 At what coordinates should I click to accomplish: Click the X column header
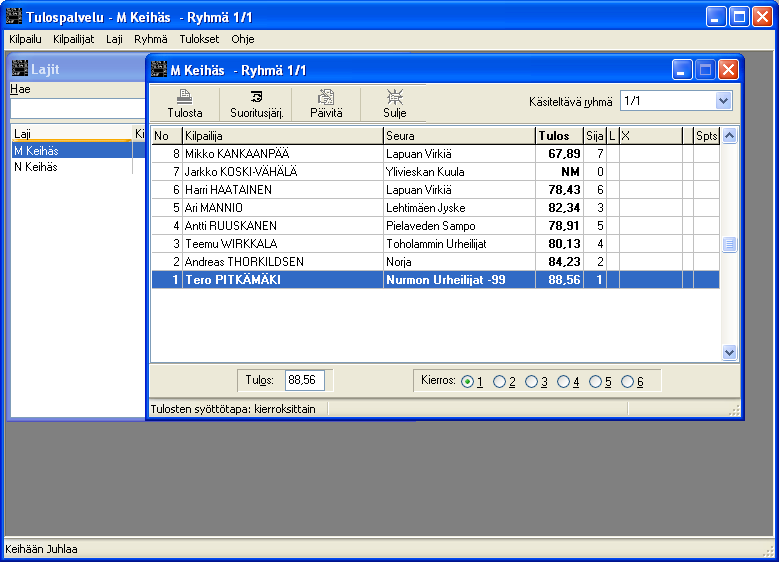(651, 136)
